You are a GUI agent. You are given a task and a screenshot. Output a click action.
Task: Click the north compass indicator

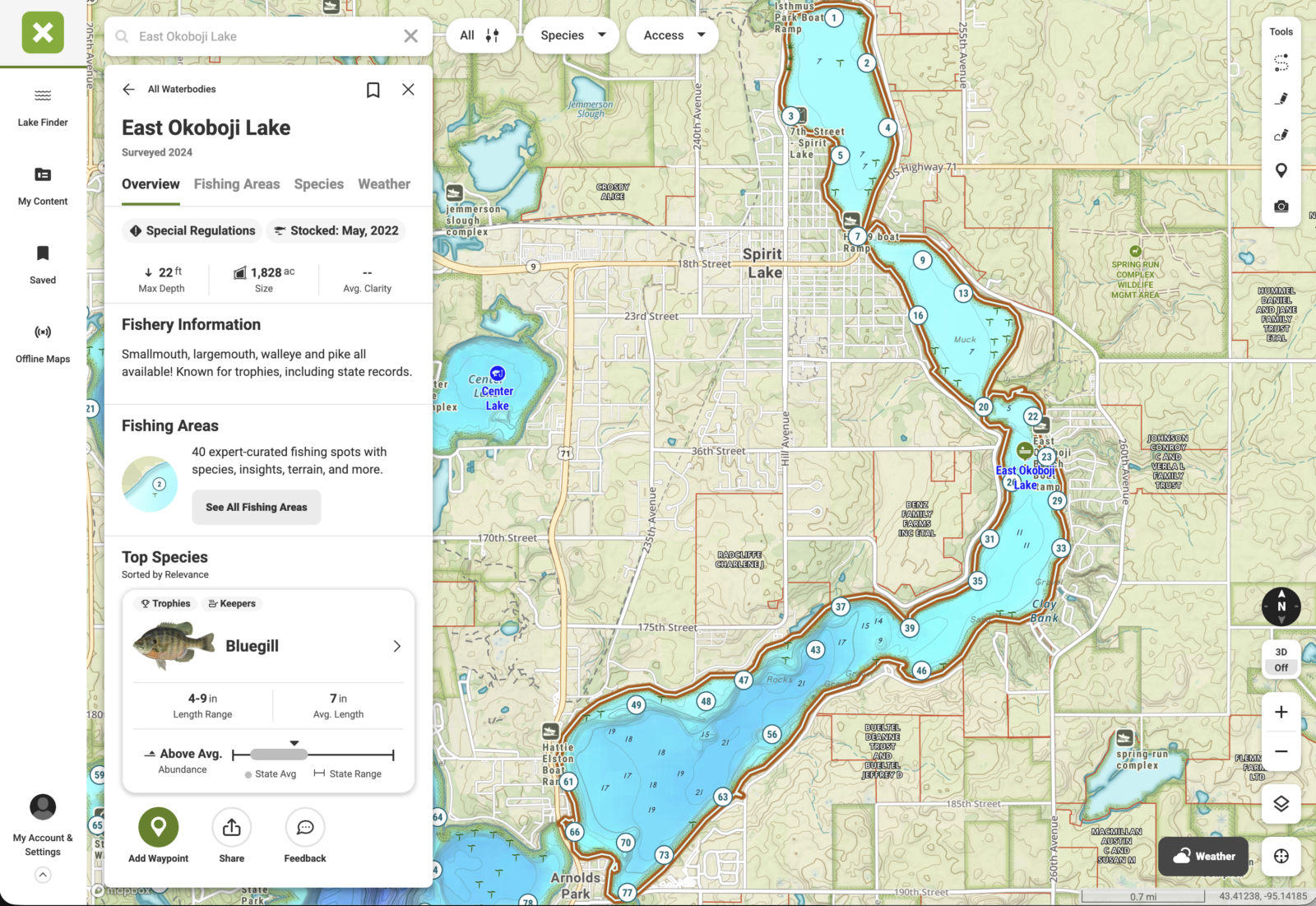(x=1281, y=606)
